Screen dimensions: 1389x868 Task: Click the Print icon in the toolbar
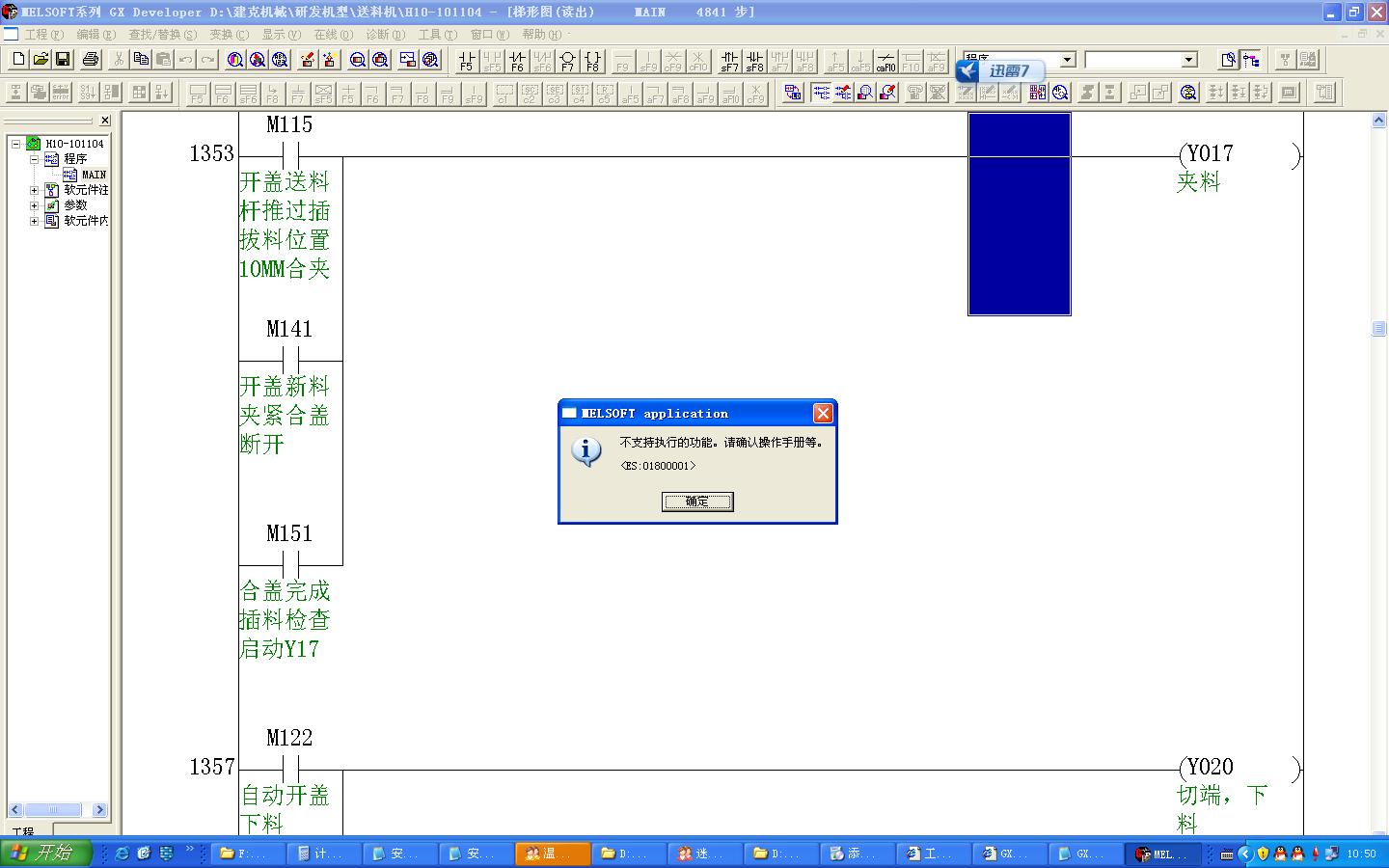tap(91, 60)
